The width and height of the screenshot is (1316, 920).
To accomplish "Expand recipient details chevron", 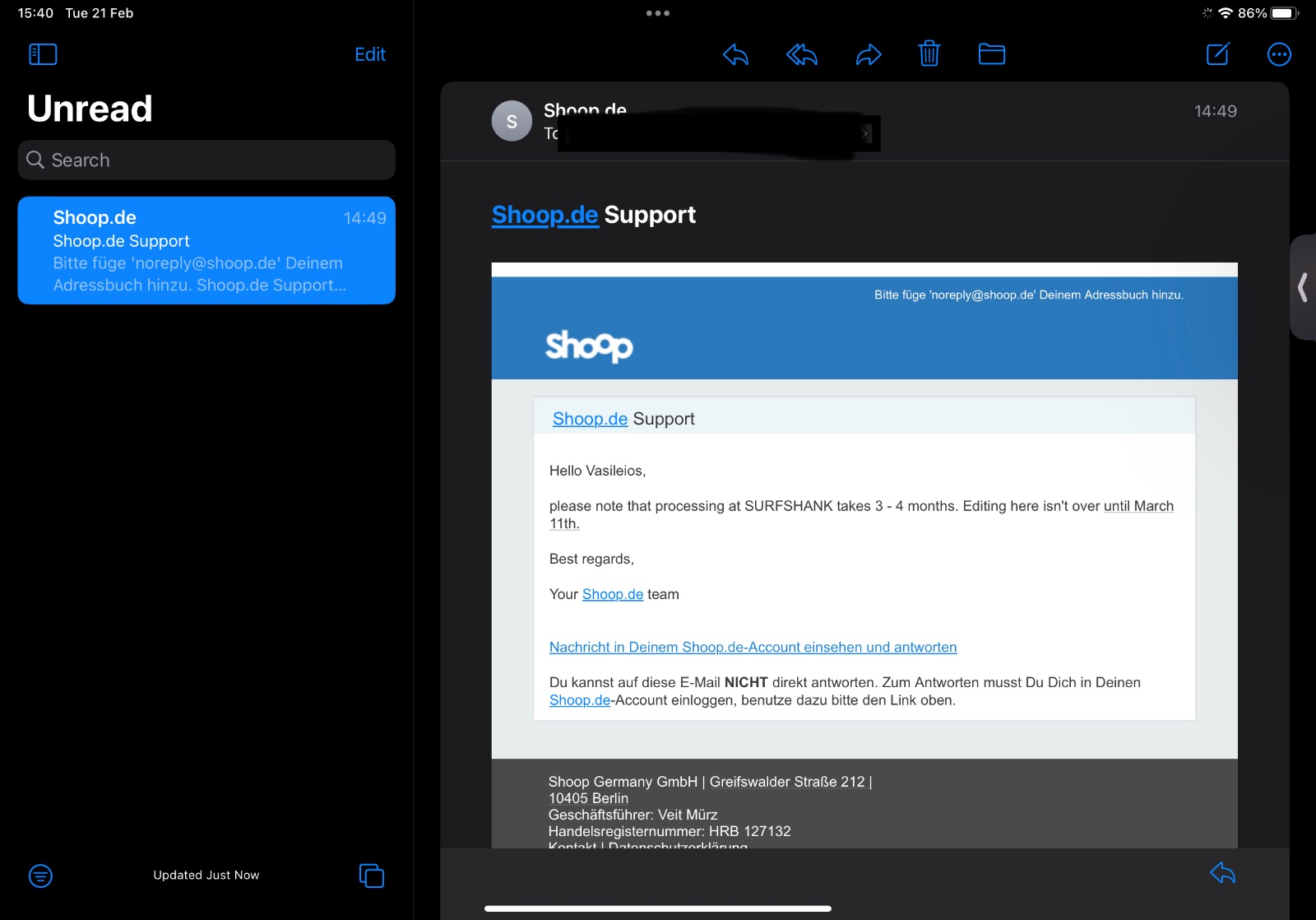I will pyautogui.click(x=865, y=133).
